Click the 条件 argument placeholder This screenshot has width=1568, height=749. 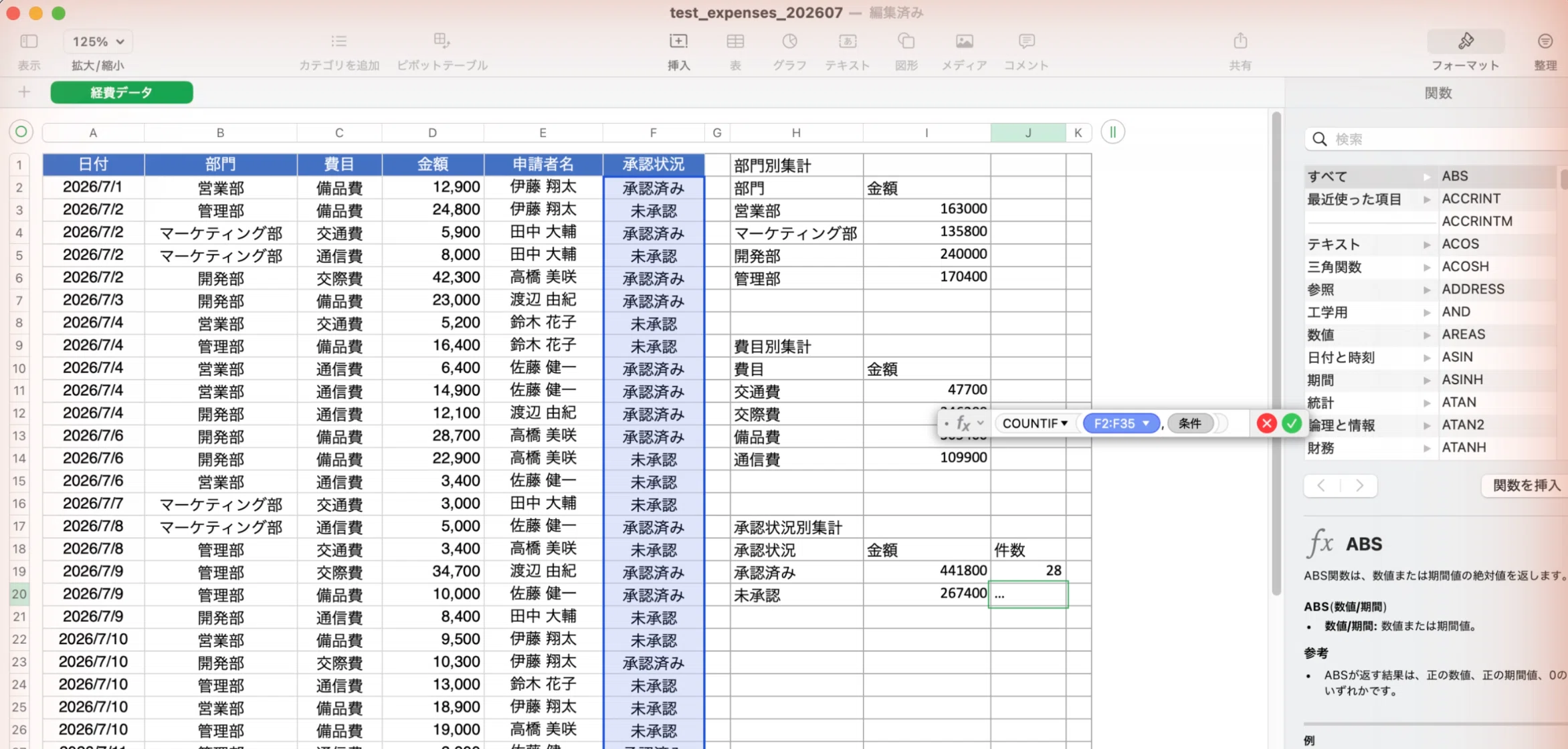tap(1189, 423)
